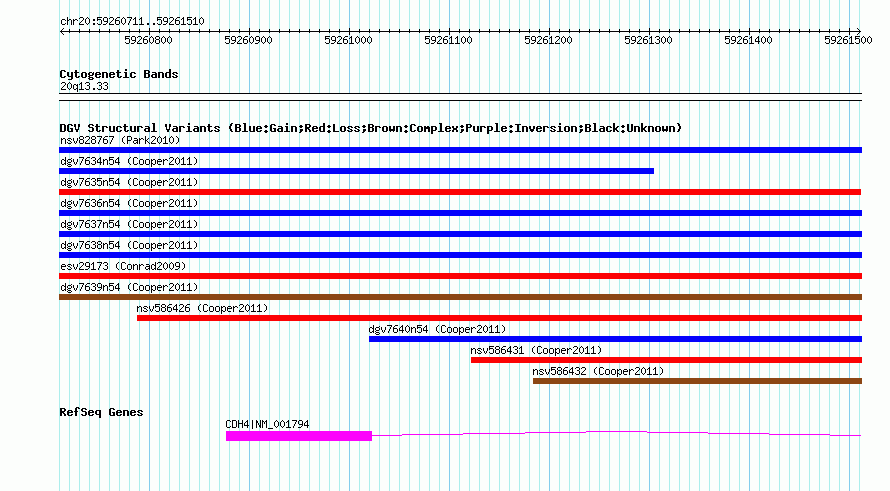Click ruler position 59261100
Image resolution: width=890 pixels, height=491 pixels.
coord(448,40)
